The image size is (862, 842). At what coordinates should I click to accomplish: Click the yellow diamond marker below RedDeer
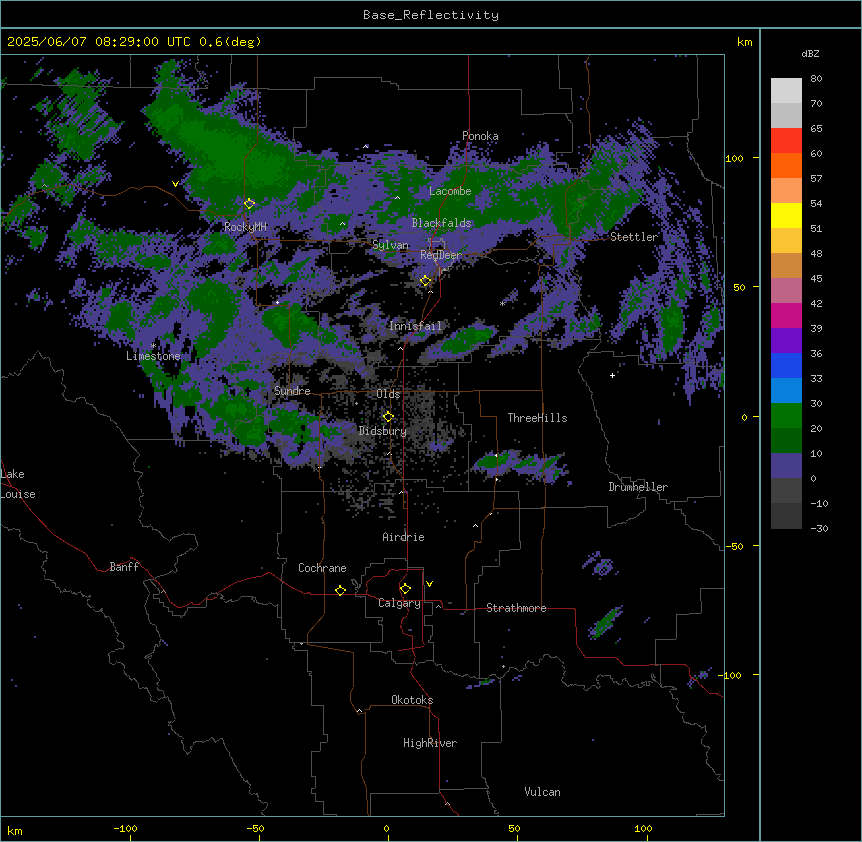point(425,281)
